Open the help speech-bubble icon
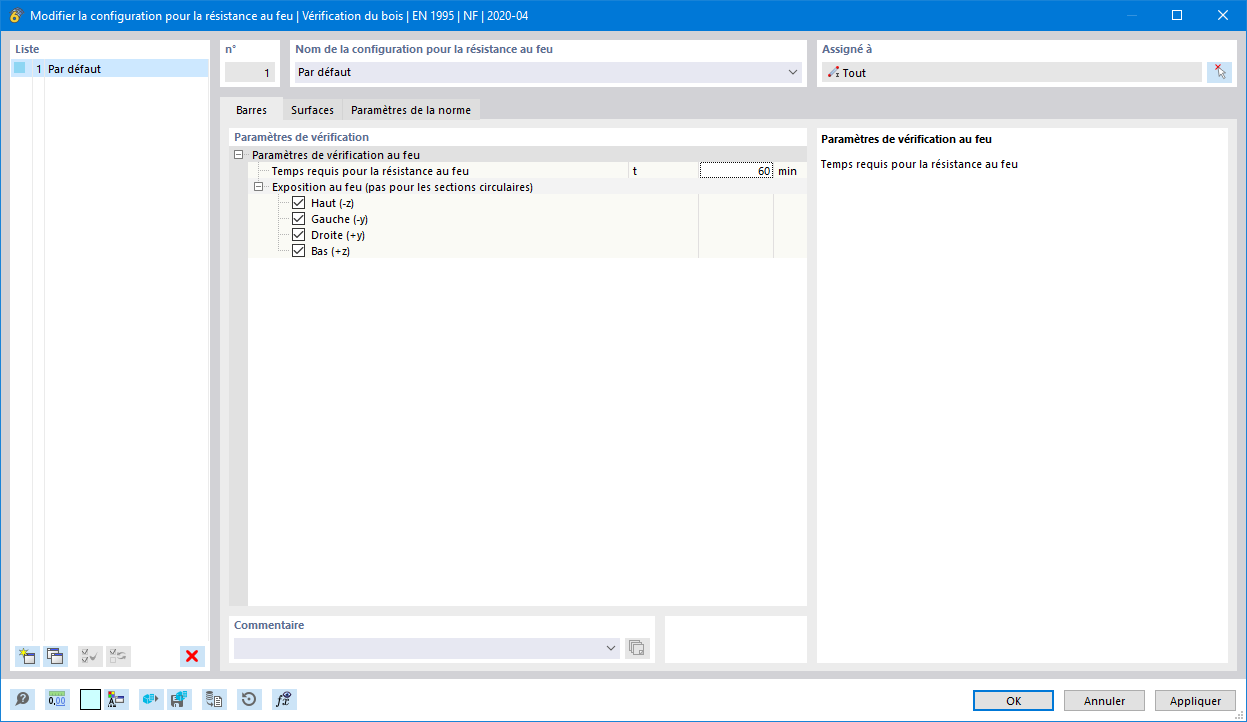 coord(22,700)
